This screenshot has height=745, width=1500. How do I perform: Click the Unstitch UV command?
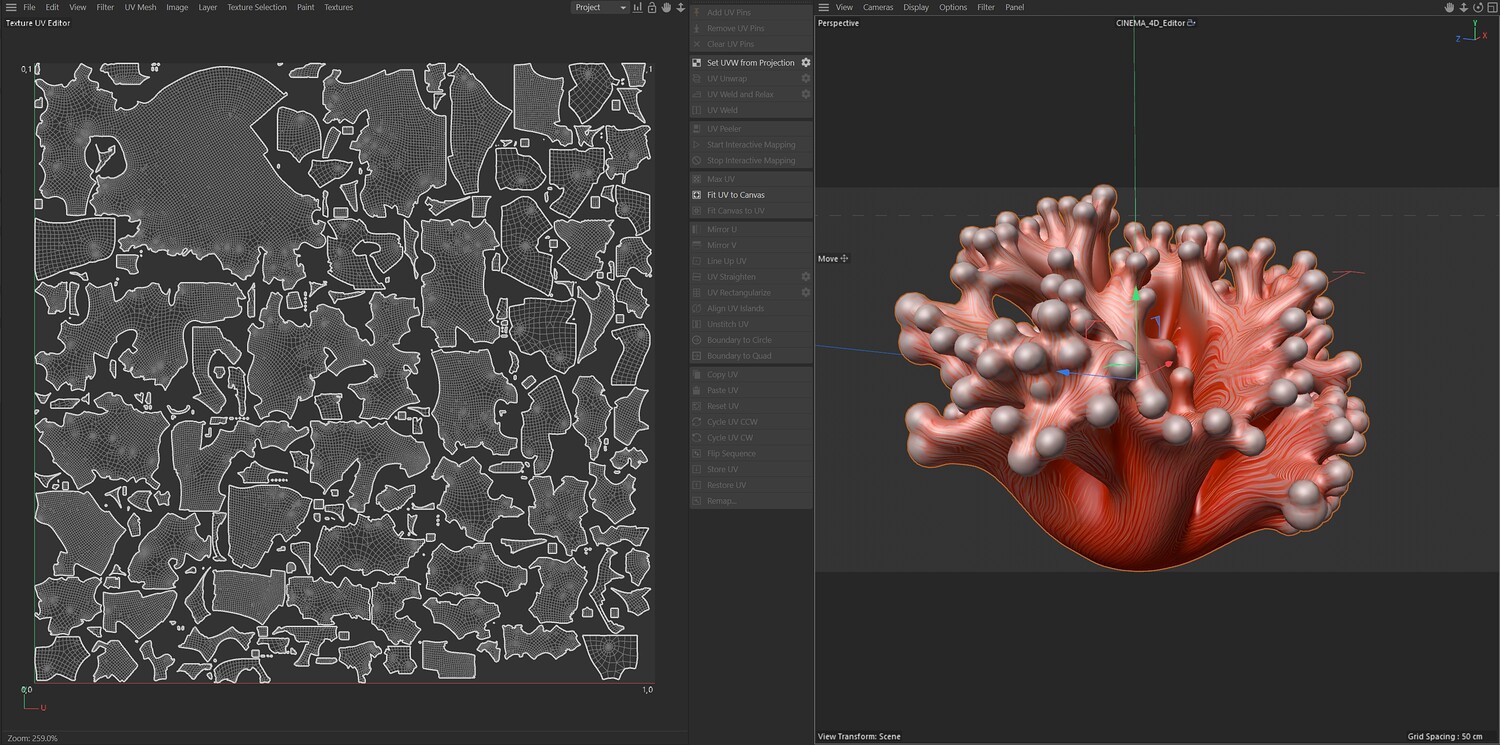click(751, 324)
